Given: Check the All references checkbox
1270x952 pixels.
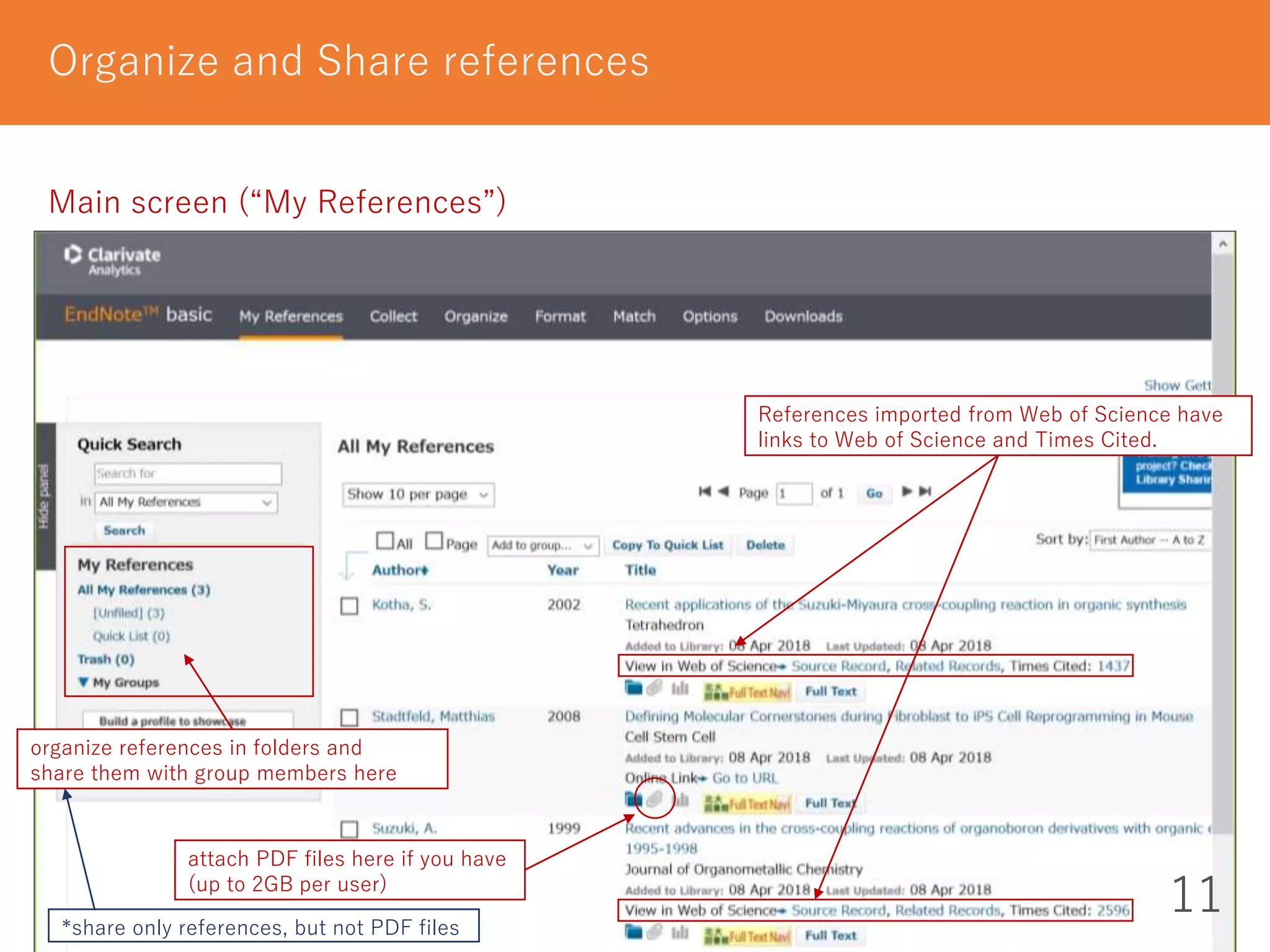Looking at the screenshot, I should click(x=385, y=540).
